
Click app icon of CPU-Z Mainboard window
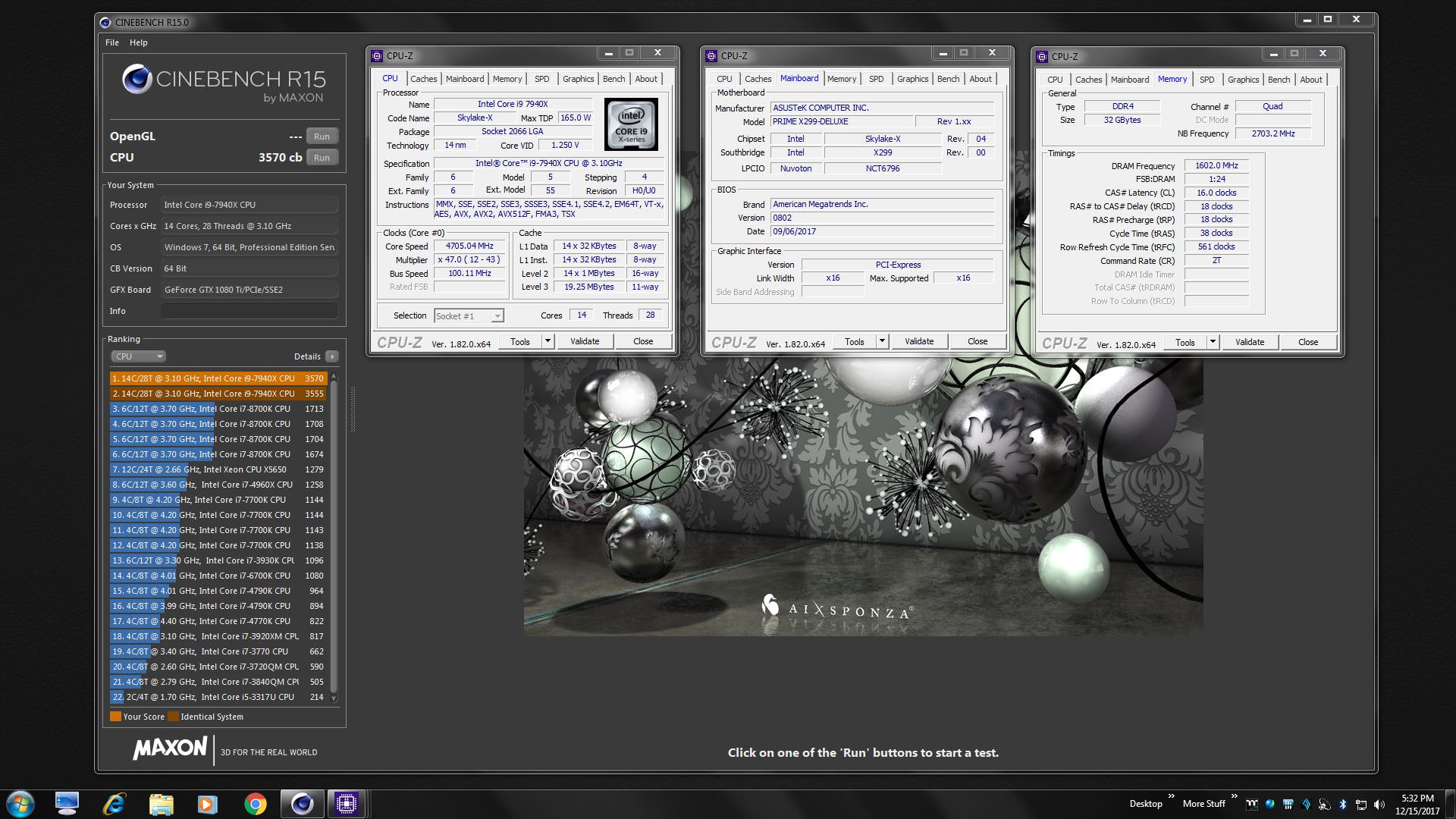coord(711,56)
